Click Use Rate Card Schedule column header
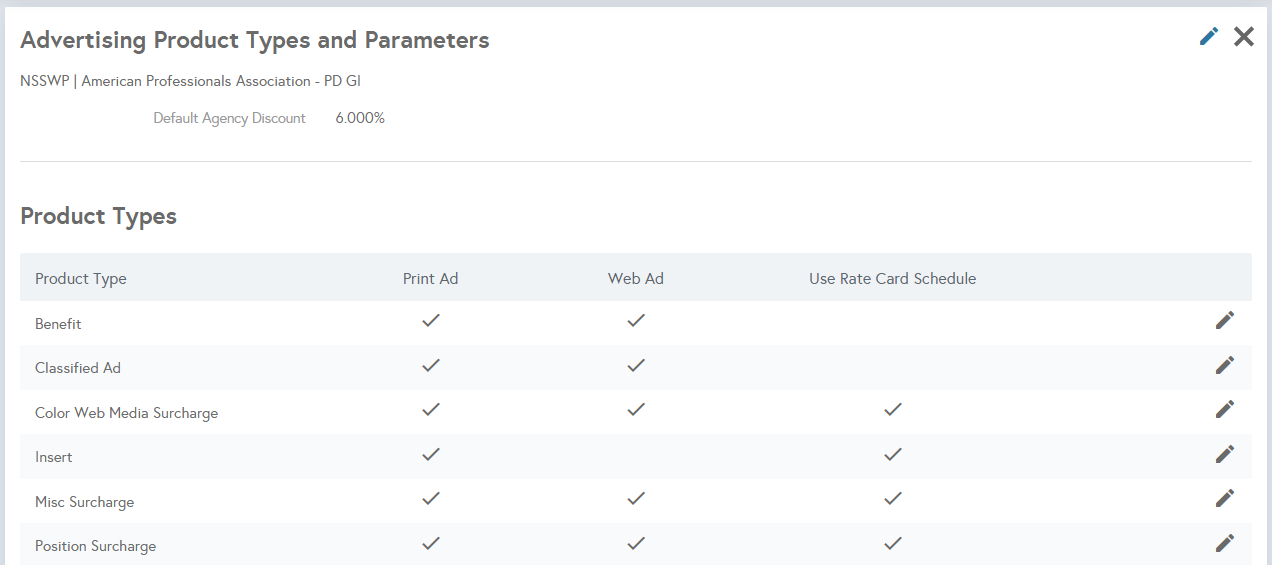This screenshot has width=1272, height=565. point(893,279)
